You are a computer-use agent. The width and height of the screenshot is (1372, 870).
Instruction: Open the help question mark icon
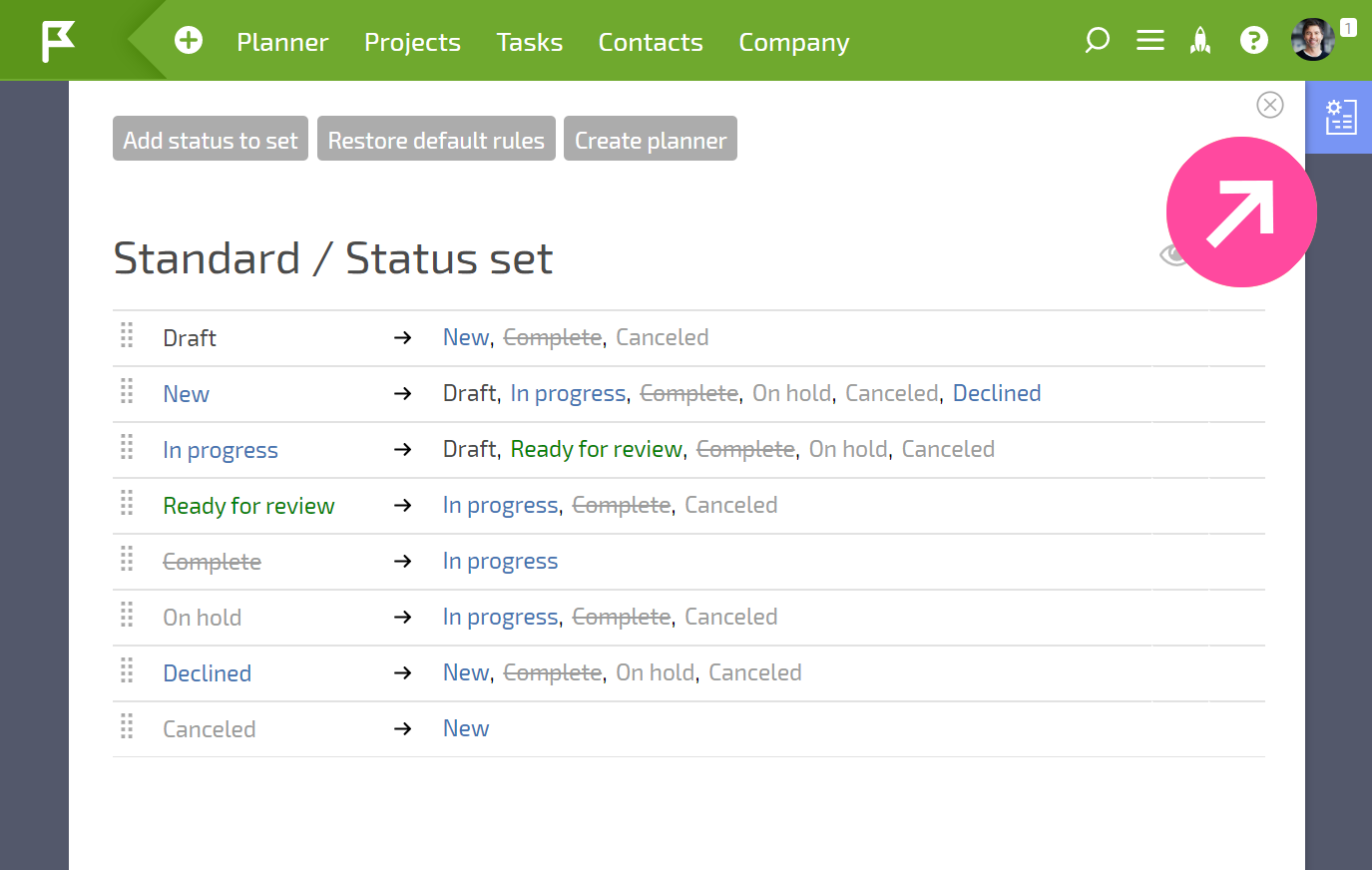[1254, 40]
